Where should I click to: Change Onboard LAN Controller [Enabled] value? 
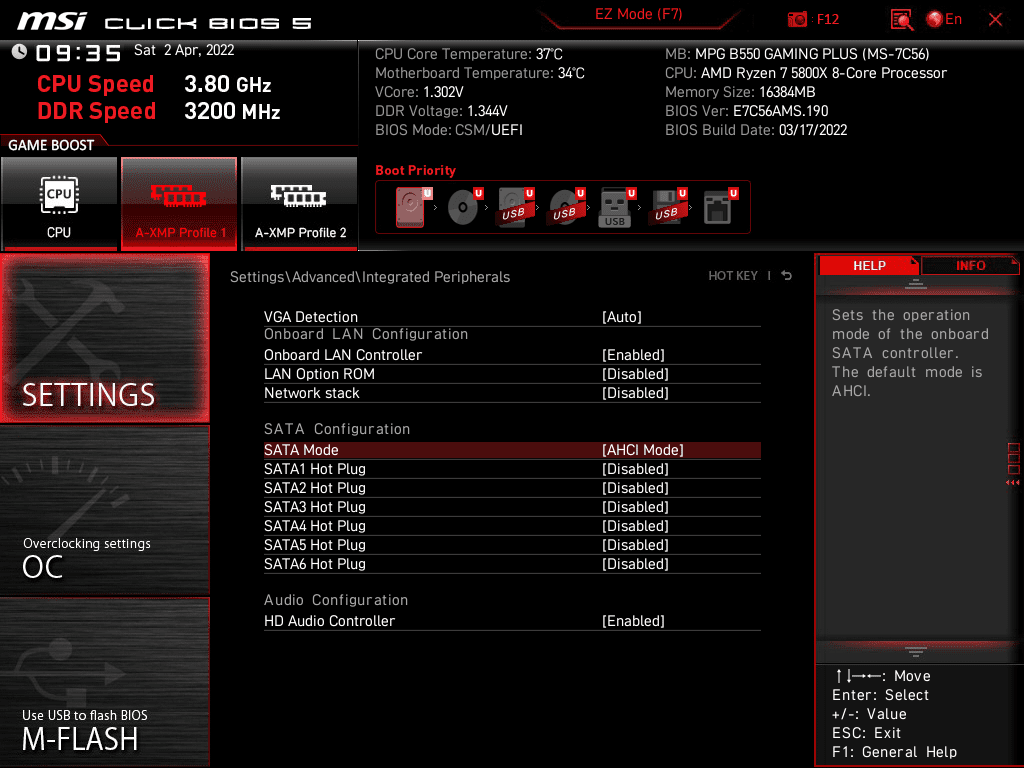(633, 355)
